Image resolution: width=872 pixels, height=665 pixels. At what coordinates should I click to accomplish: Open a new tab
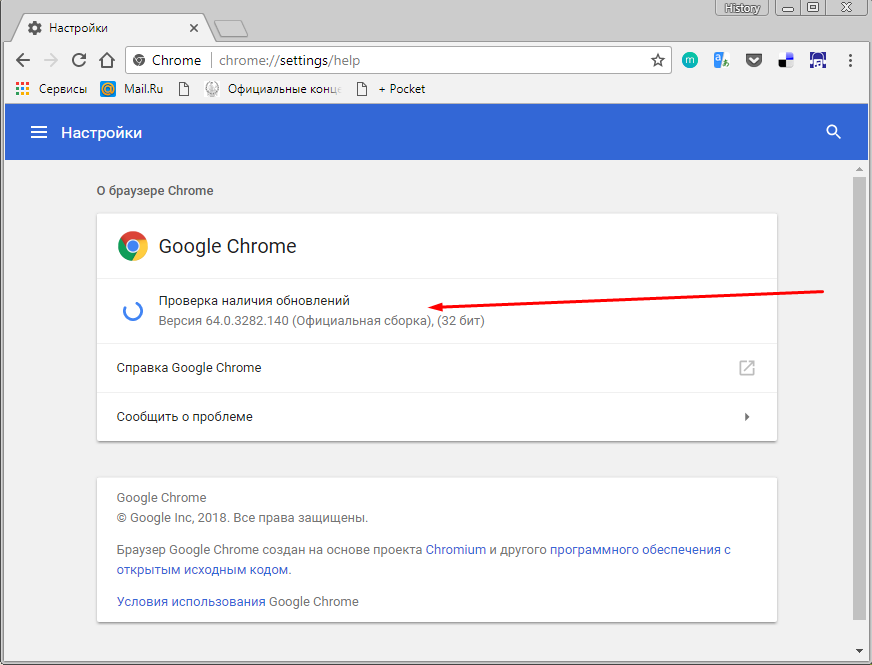(x=230, y=28)
